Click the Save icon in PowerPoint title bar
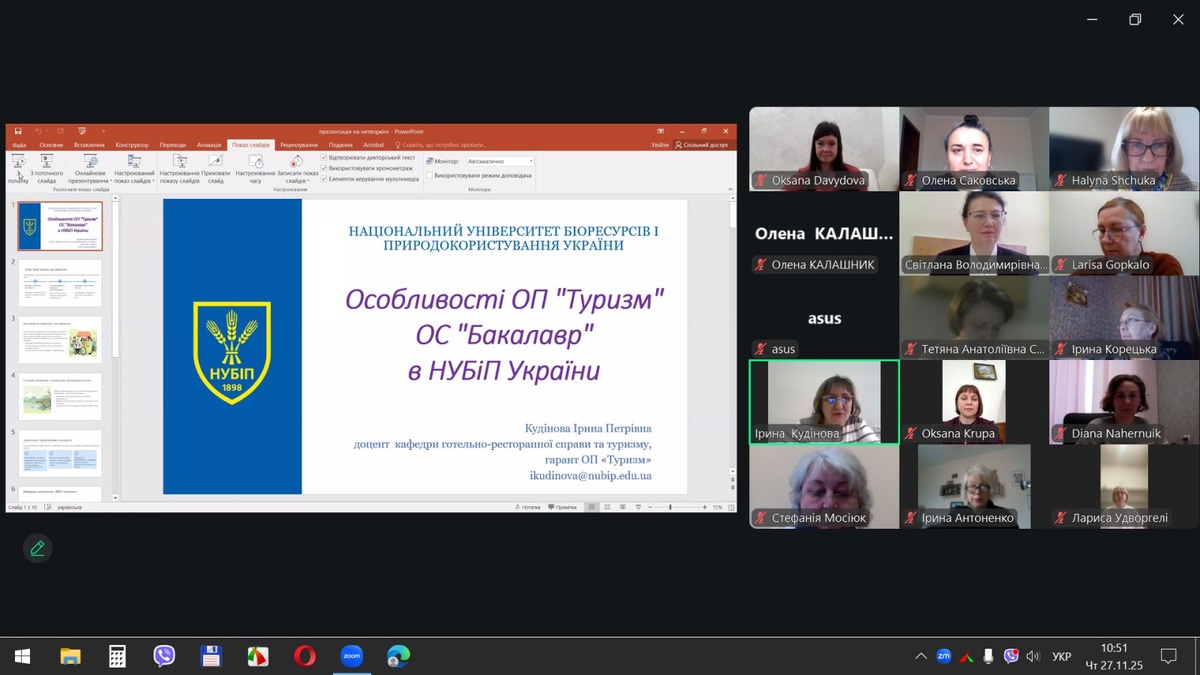Screen dimensions: 1200x675 click(18, 131)
